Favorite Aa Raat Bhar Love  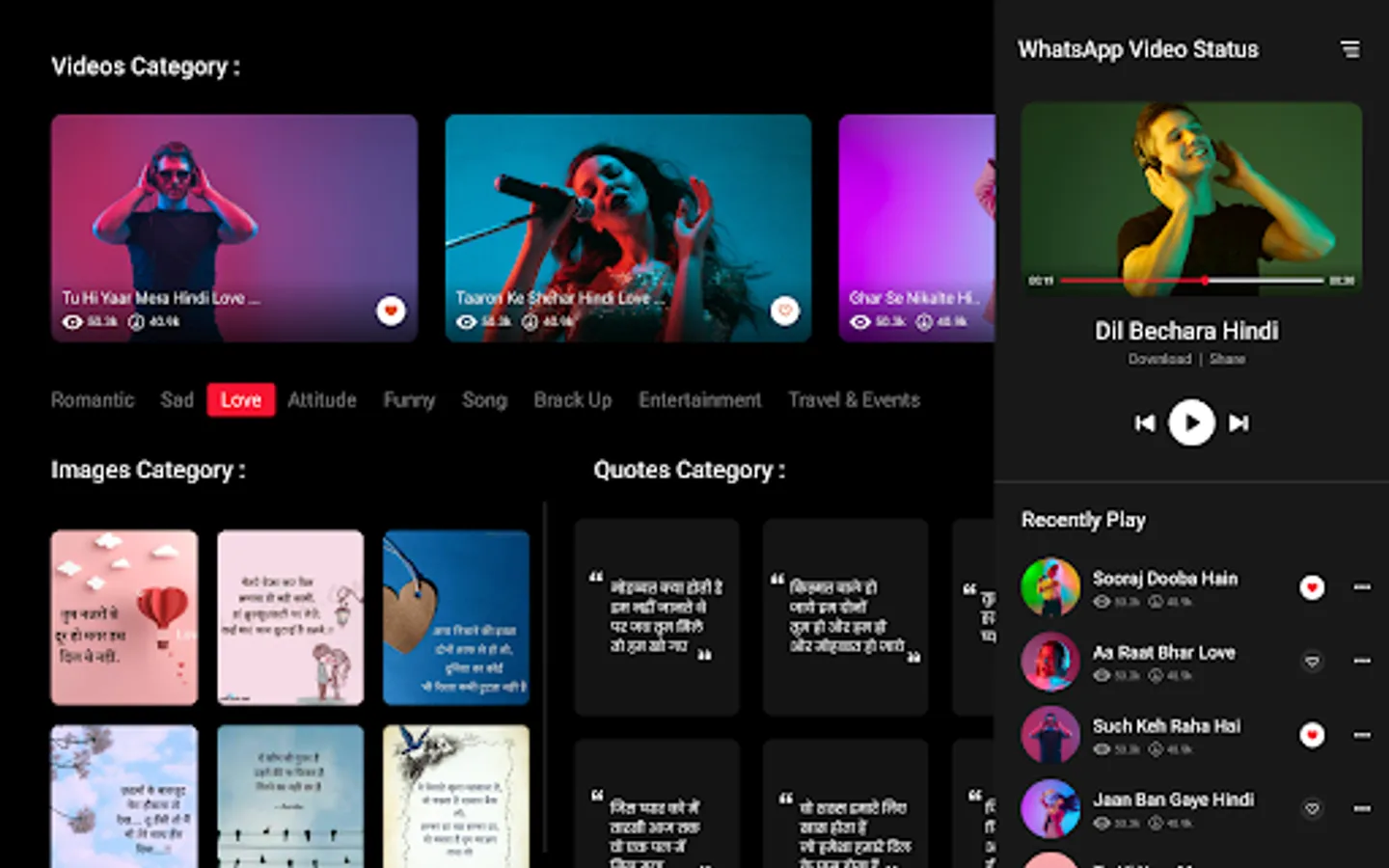(1312, 662)
